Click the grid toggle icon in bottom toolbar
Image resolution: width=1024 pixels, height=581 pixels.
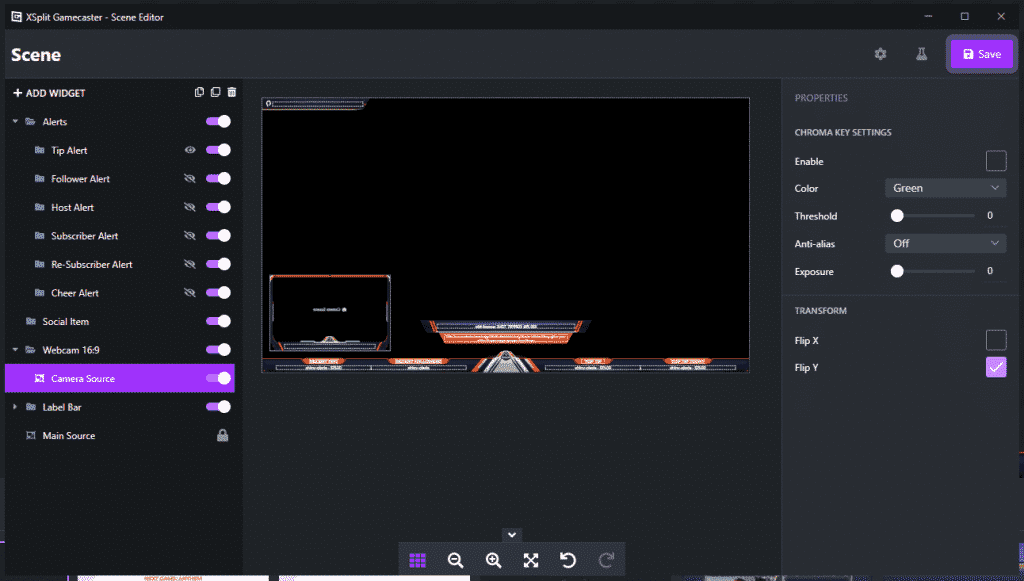pyautogui.click(x=418, y=560)
